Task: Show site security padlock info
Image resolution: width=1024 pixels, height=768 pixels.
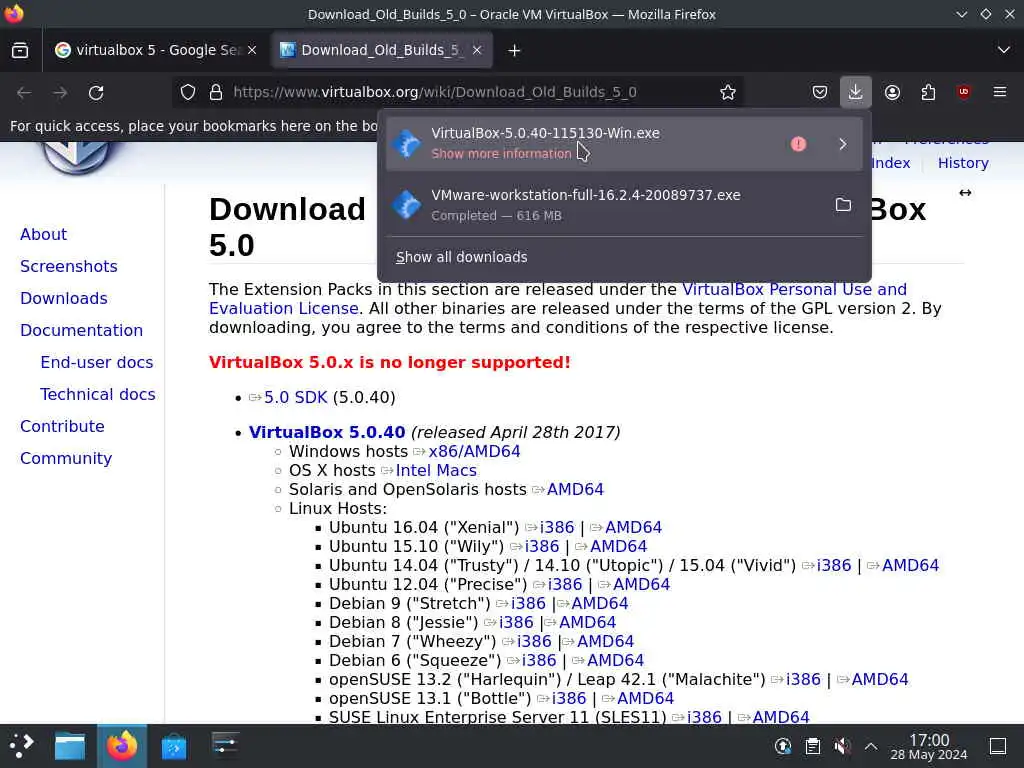Action: (x=216, y=92)
